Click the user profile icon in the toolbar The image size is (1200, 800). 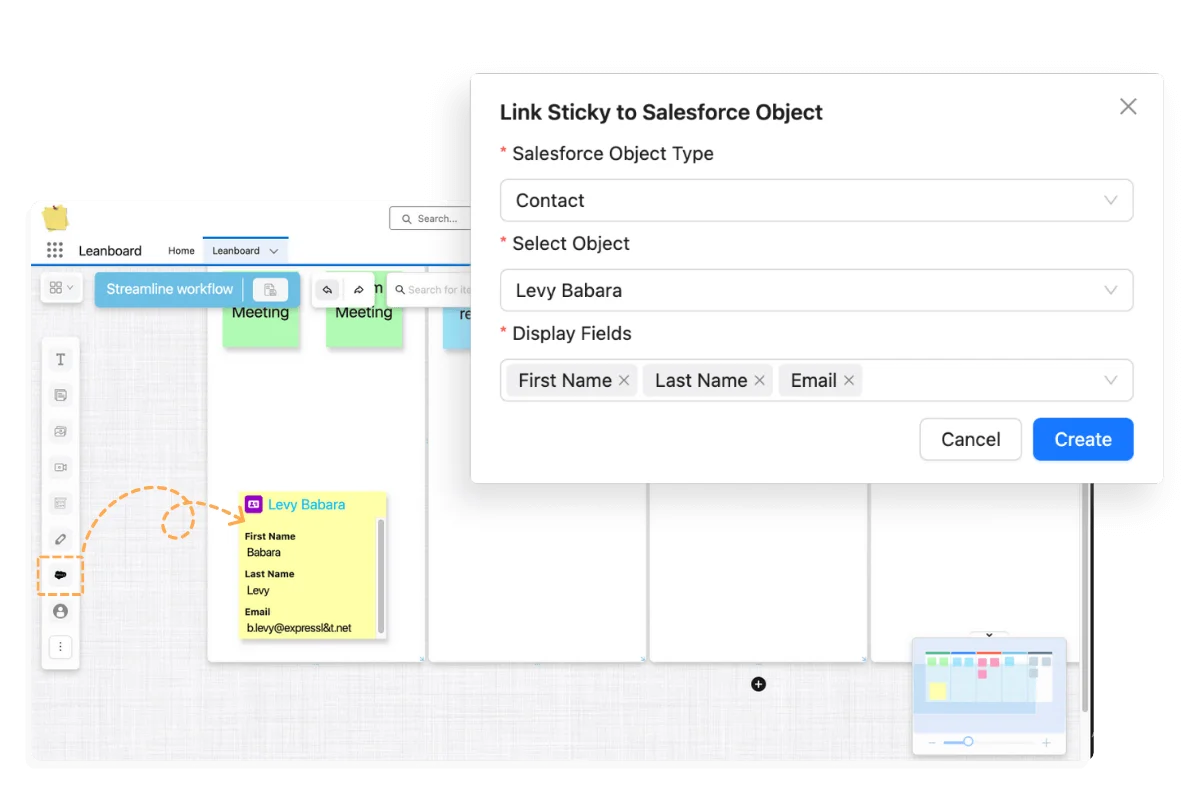(x=60, y=611)
